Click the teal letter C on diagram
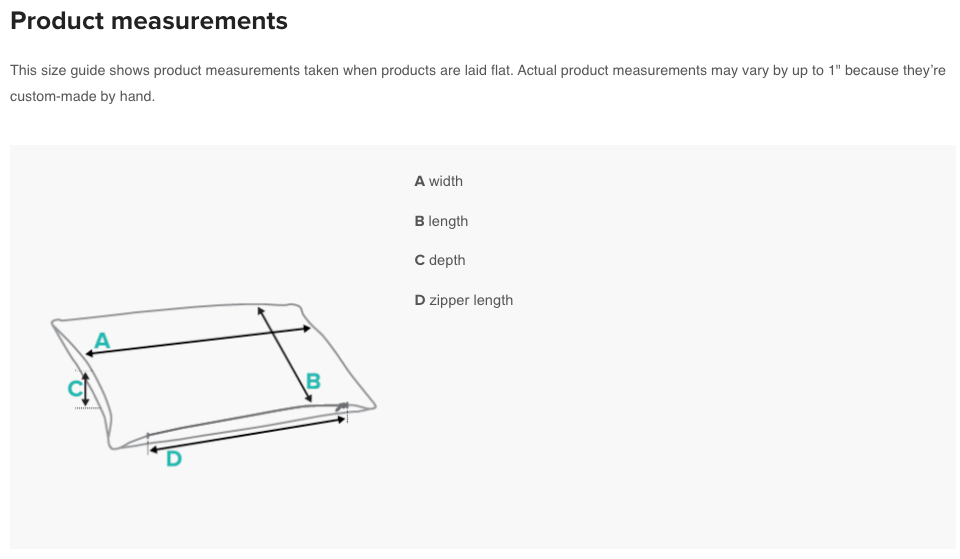This screenshot has width=960, height=559. (x=75, y=389)
